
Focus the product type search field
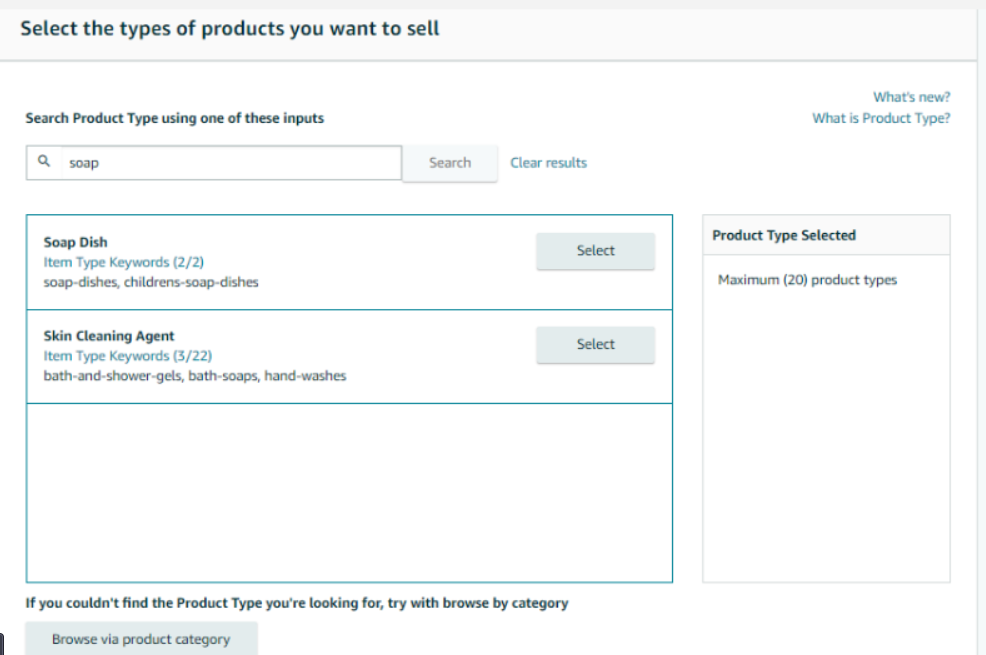click(x=230, y=163)
